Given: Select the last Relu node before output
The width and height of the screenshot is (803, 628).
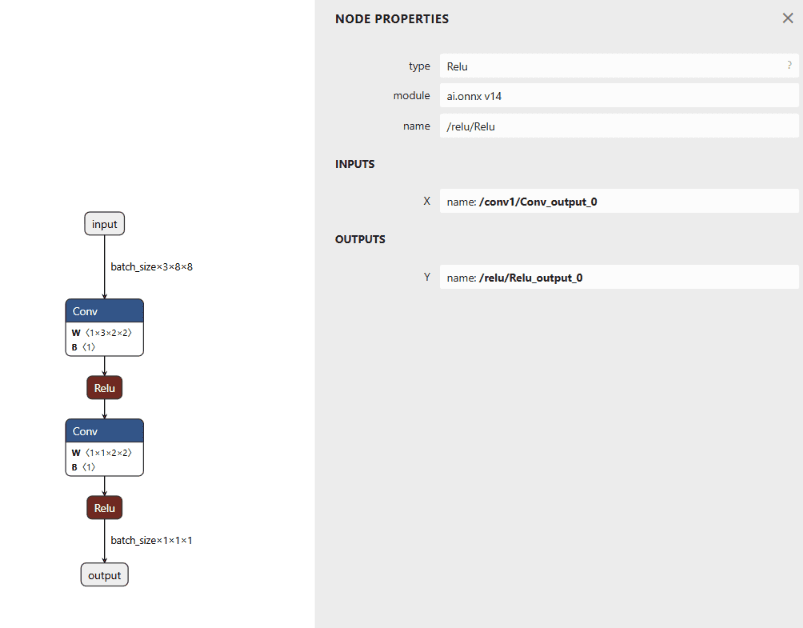Looking at the screenshot, I should 104,508.
